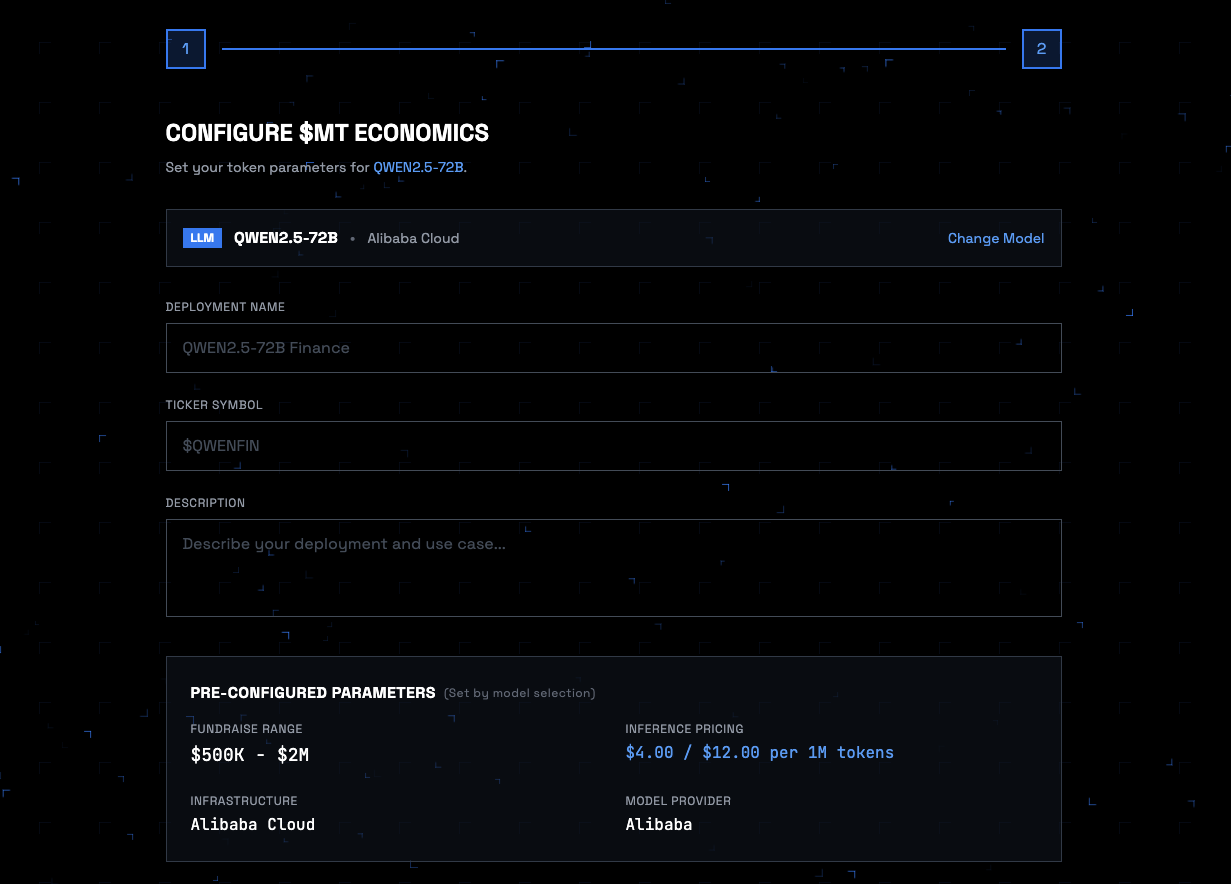Go to step 2 in the progress stepper
The image size is (1231, 884).
point(1041,49)
